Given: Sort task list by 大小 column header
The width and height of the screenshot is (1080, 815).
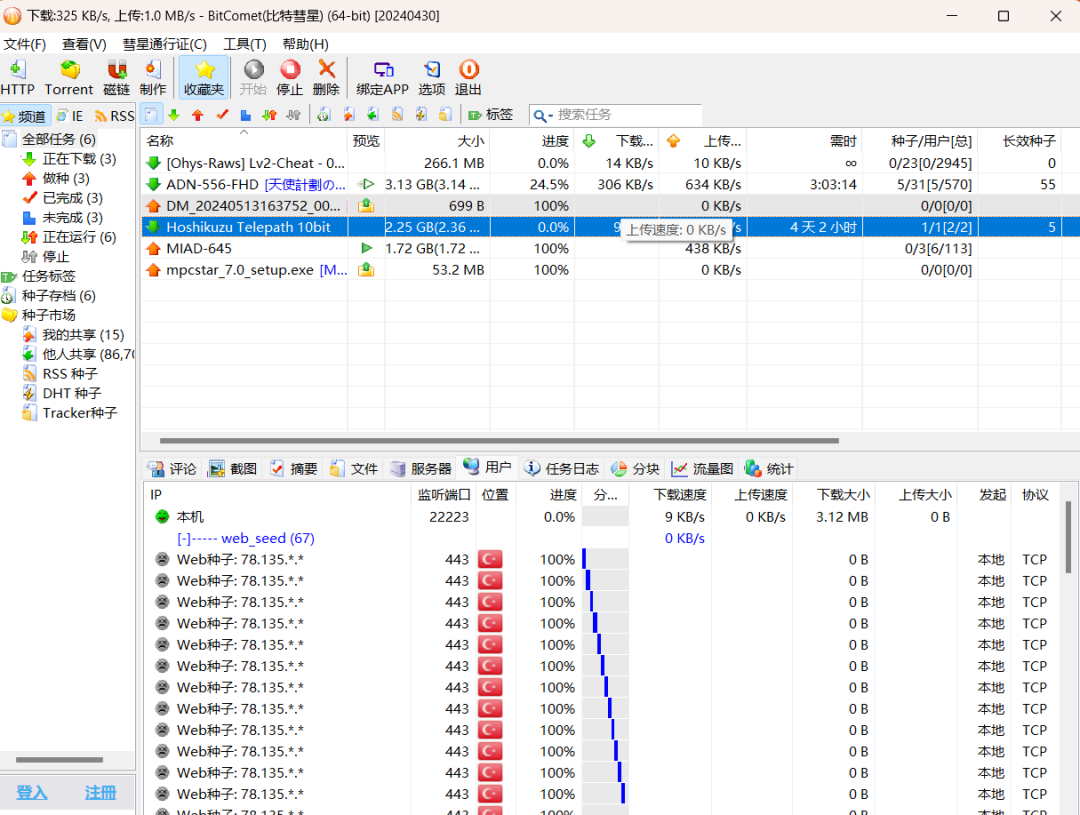Looking at the screenshot, I should point(437,141).
